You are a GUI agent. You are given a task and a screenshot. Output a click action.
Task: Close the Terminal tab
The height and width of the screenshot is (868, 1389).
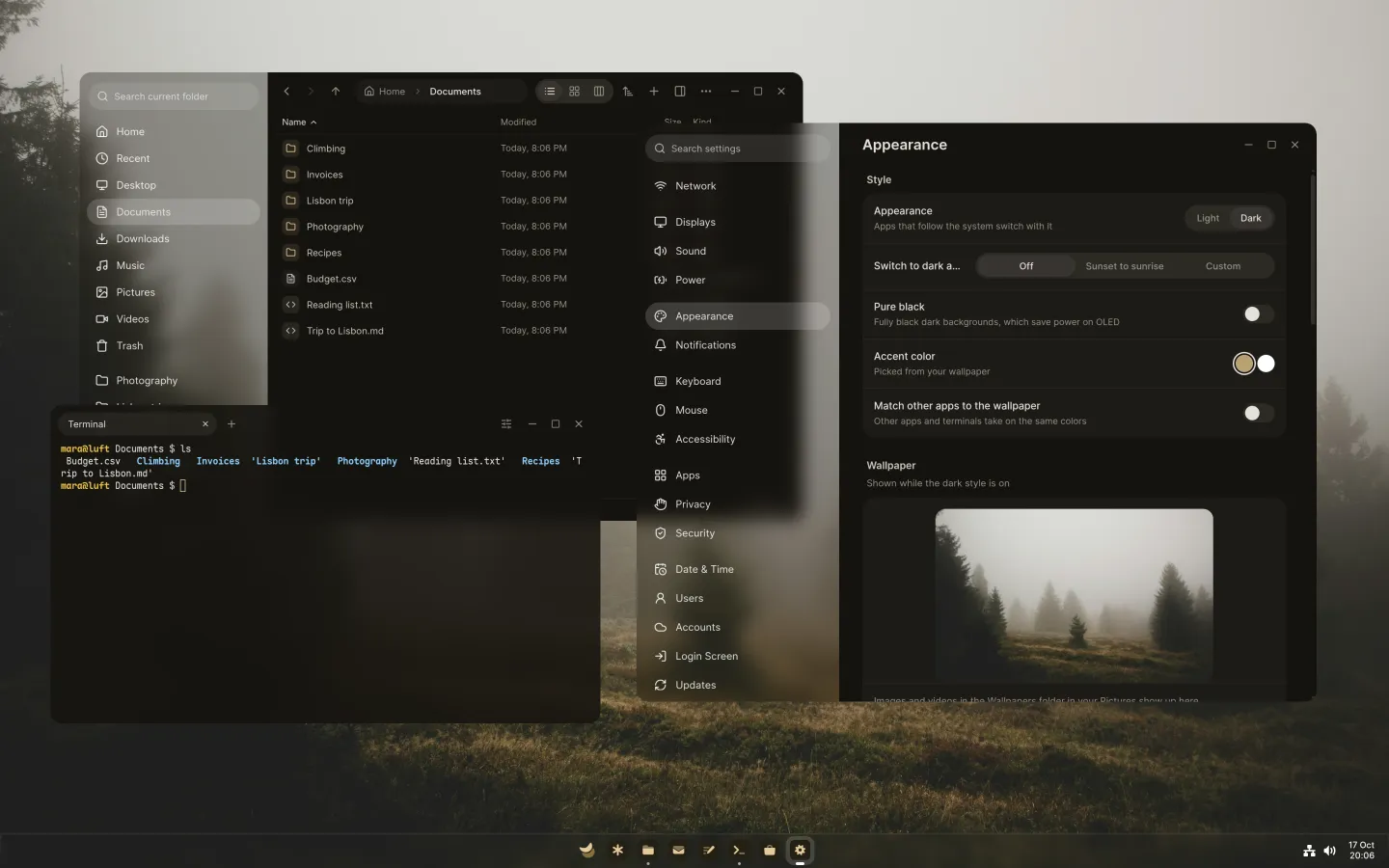(205, 424)
